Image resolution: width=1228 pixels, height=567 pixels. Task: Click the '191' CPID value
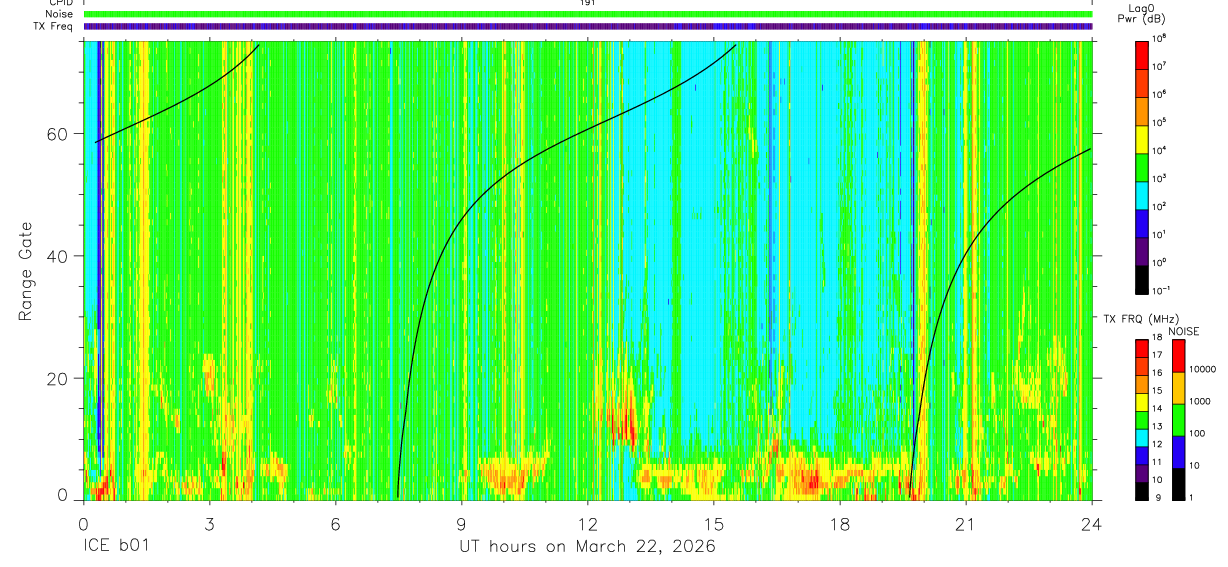(588, 3)
